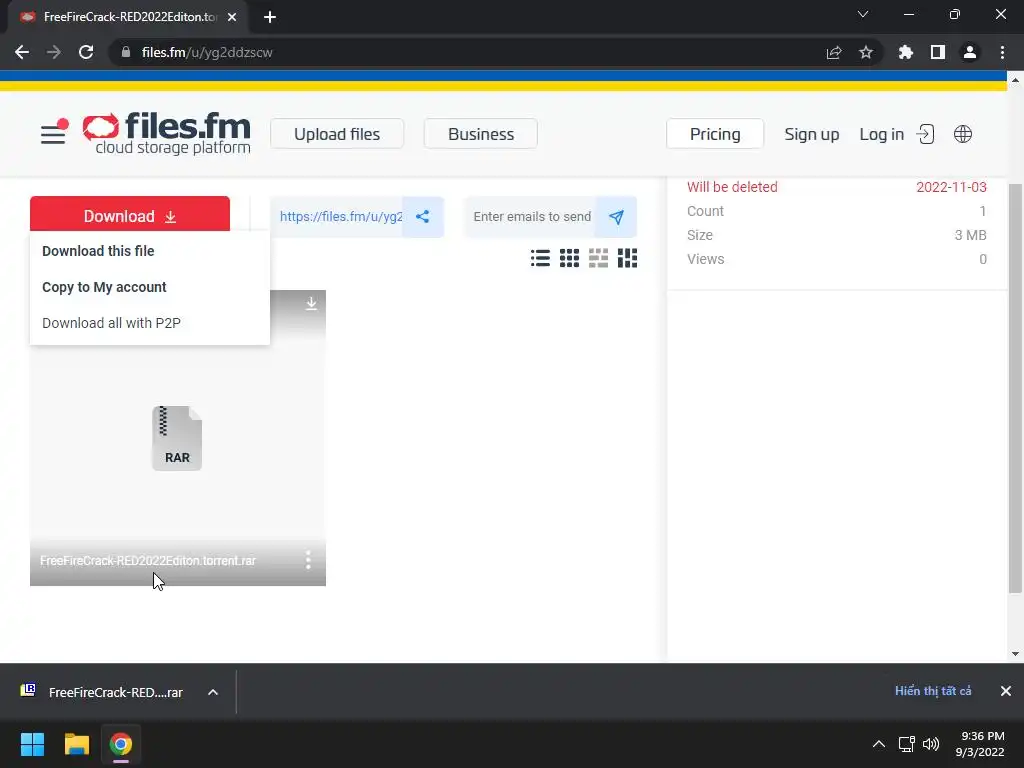The image size is (1024, 768).
Task: Open Chrome extensions puzzle icon
Action: pyautogui.click(x=905, y=52)
